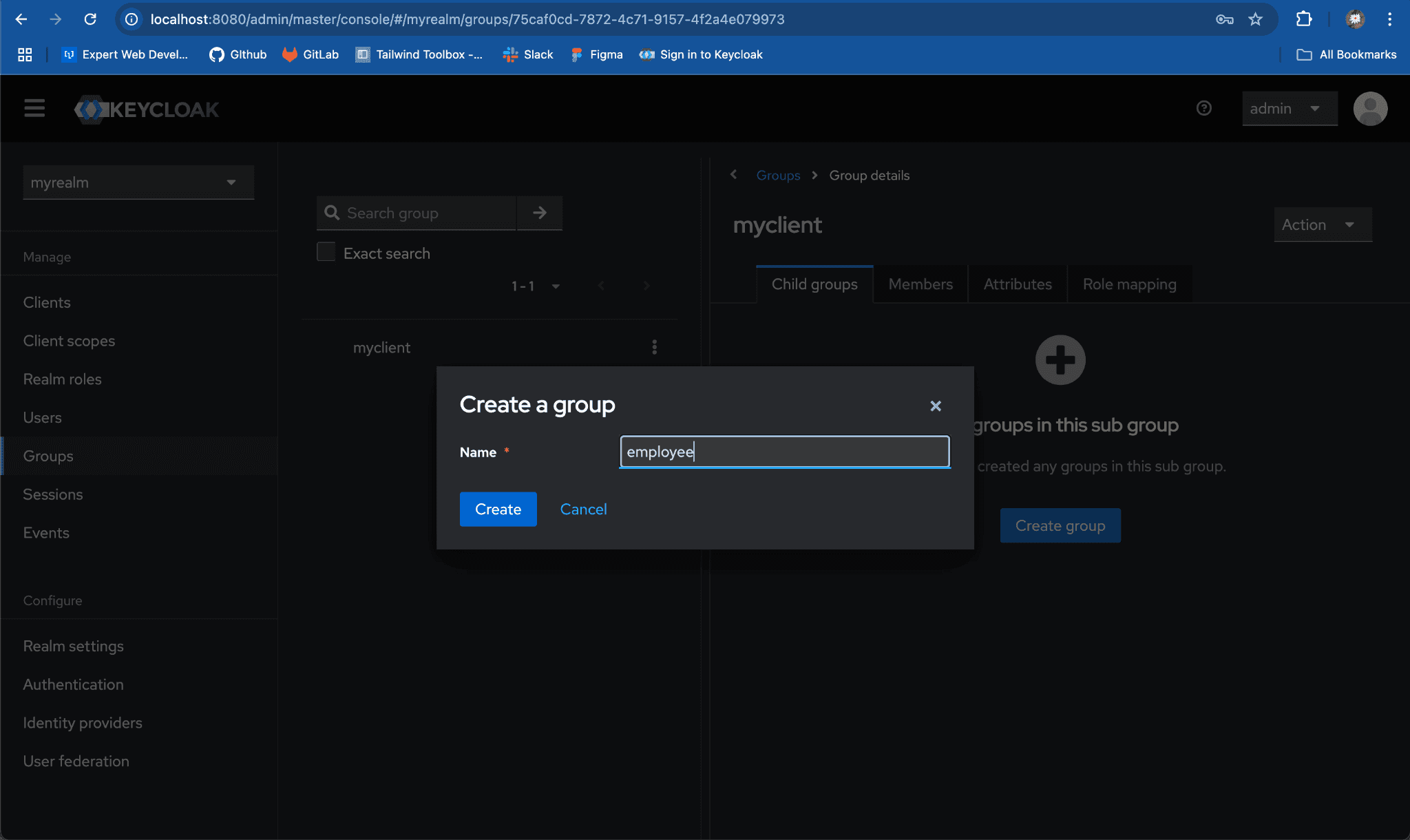This screenshot has width=1410, height=840.
Task: Click the Name input field
Action: point(784,452)
